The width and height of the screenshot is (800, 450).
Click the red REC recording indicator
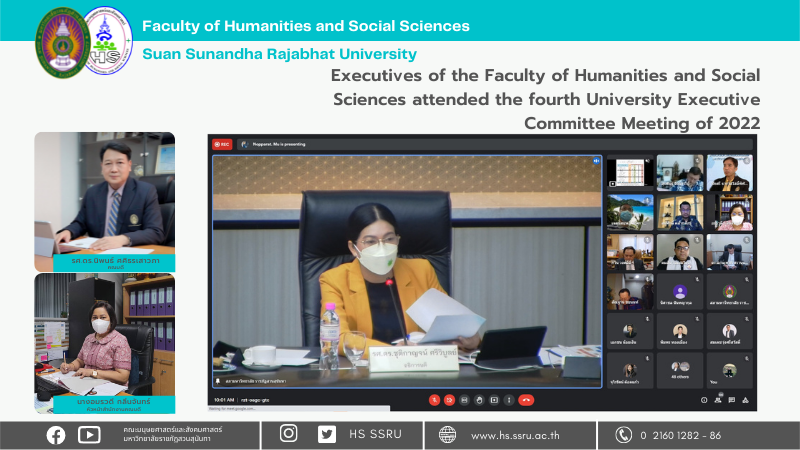point(221,144)
